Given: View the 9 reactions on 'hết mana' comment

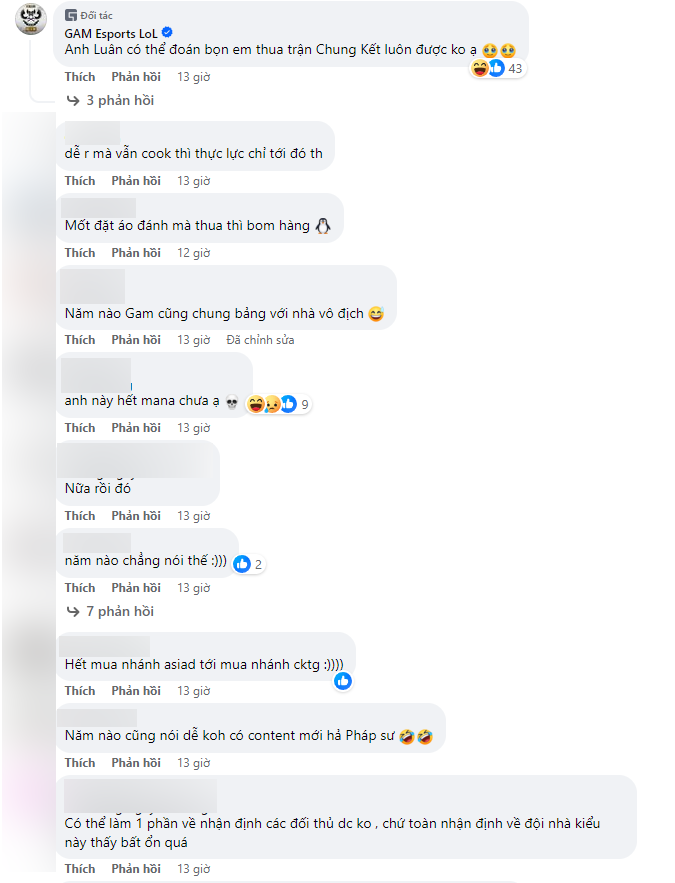Looking at the screenshot, I should coord(279,404).
